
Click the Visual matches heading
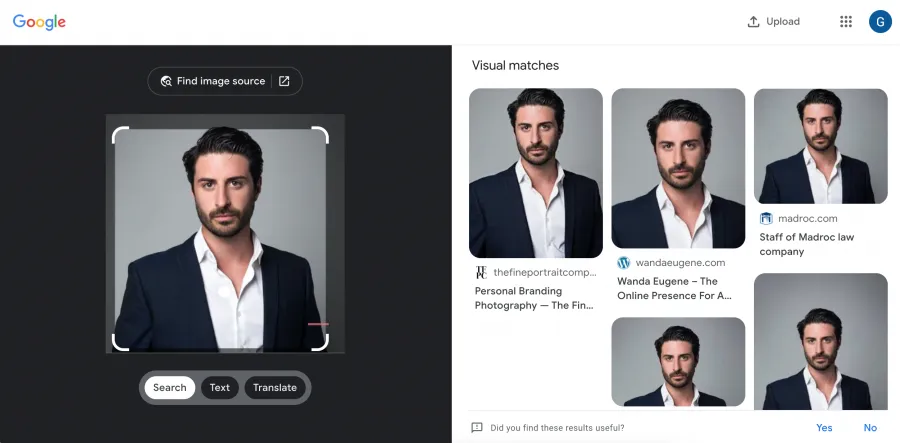point(515,65)
